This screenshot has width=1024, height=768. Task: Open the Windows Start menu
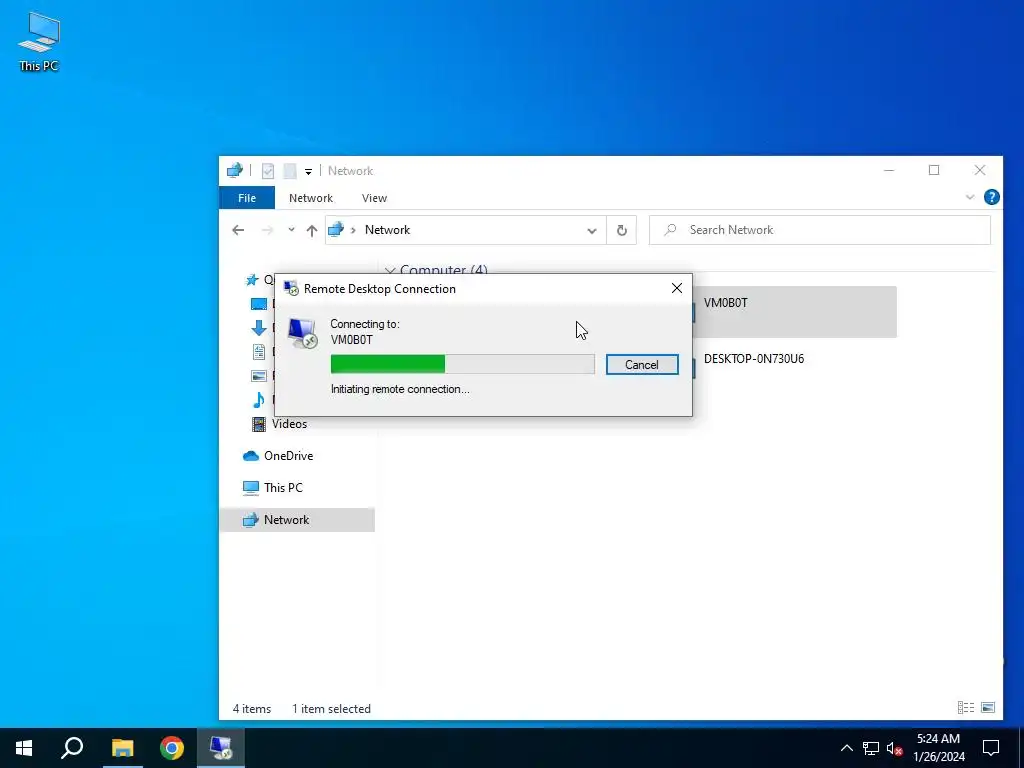click(x=24, y=748)
